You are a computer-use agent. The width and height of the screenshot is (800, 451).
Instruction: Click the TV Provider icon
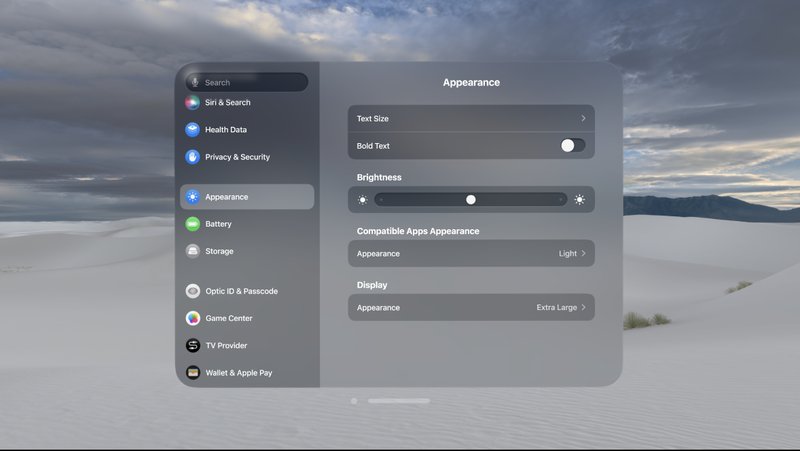pos(192,345)
